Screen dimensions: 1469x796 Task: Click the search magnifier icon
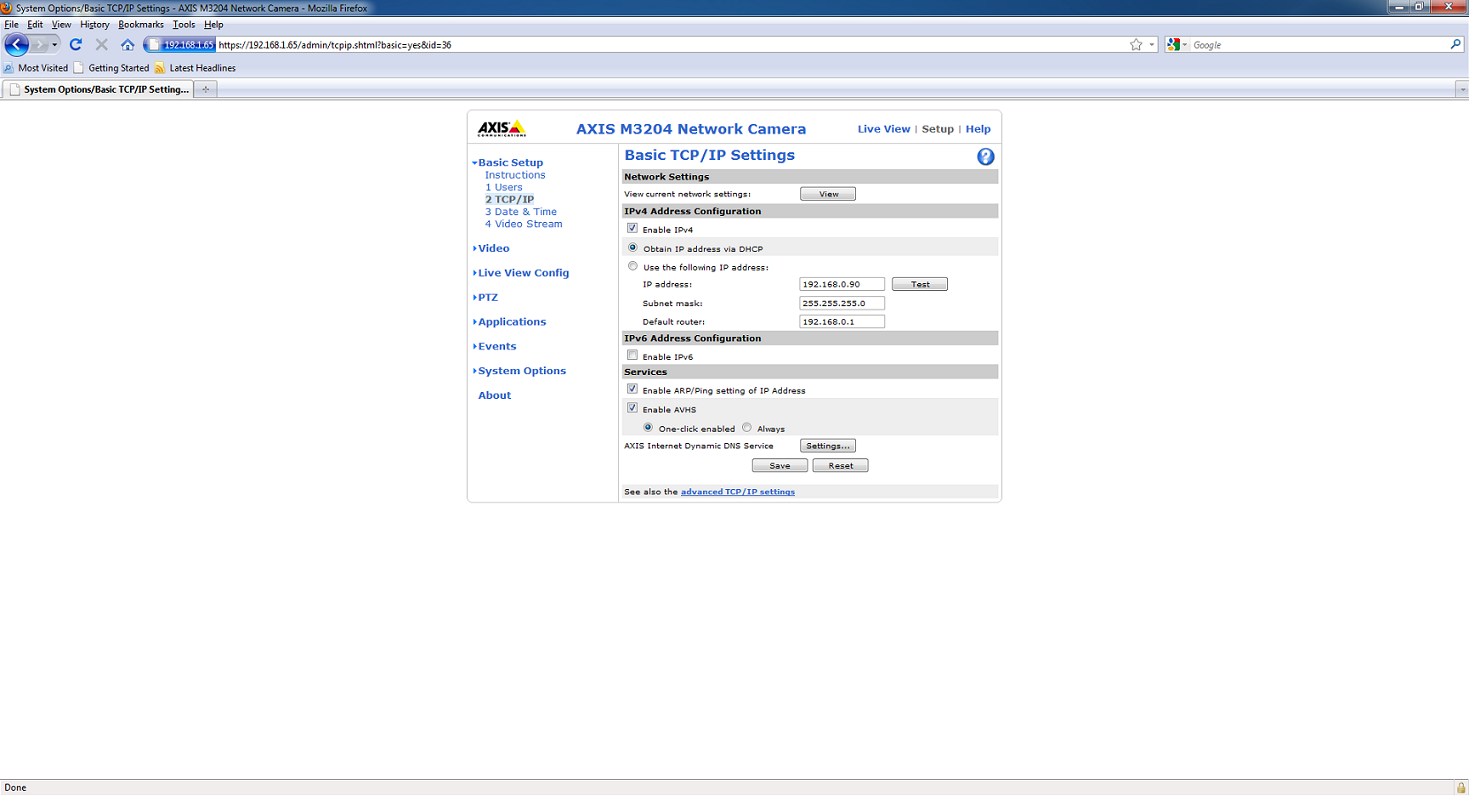pos(1456,45)
